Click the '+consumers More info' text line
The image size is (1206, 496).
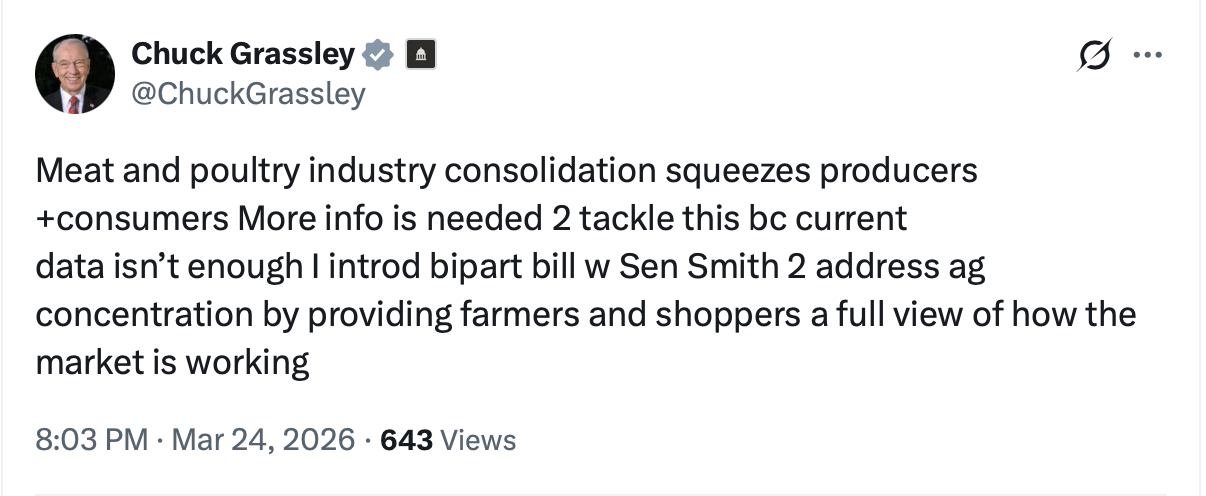pyautogui.click(x=176, y=219)
